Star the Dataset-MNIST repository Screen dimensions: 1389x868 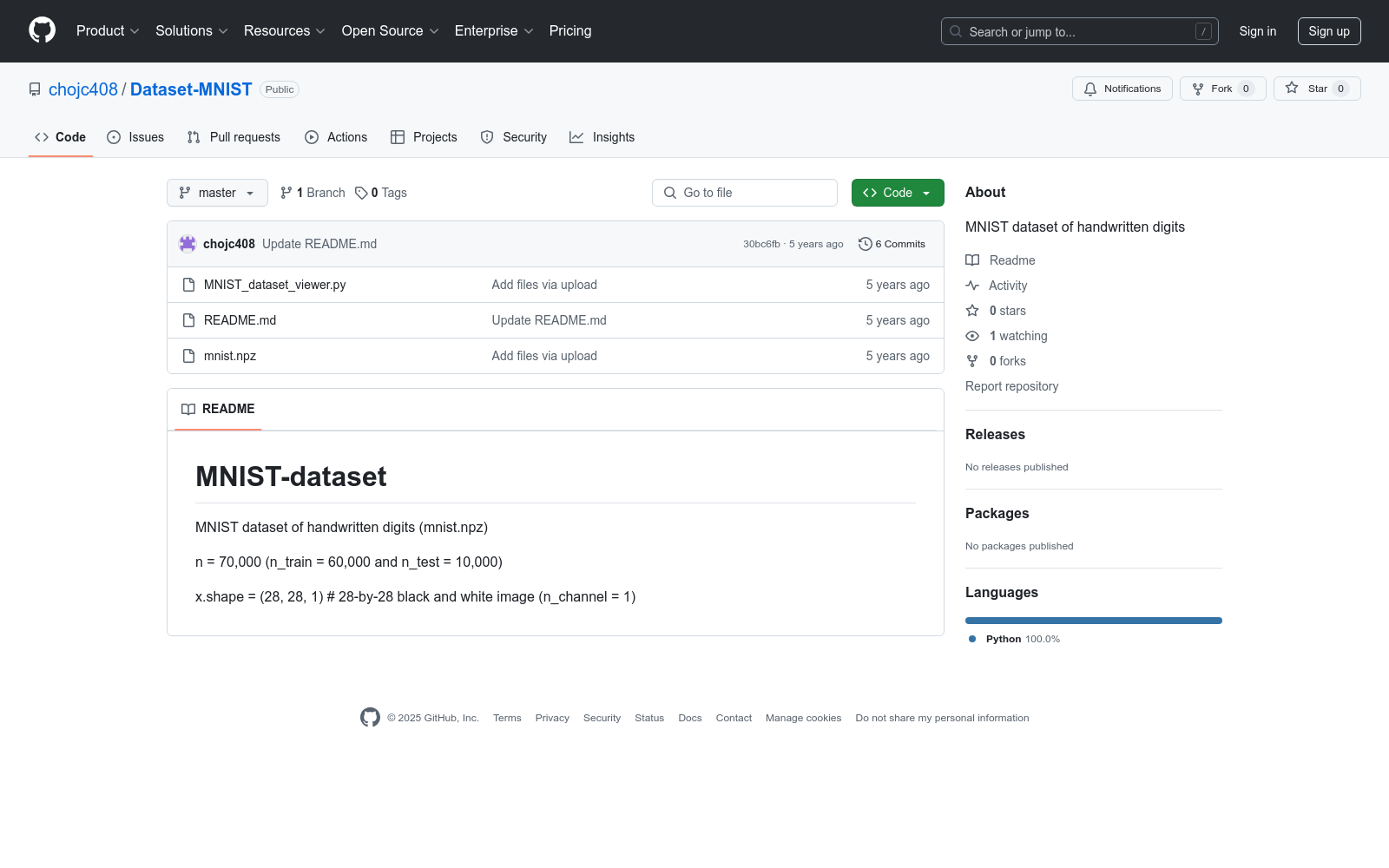click(x=1317, y=89)
